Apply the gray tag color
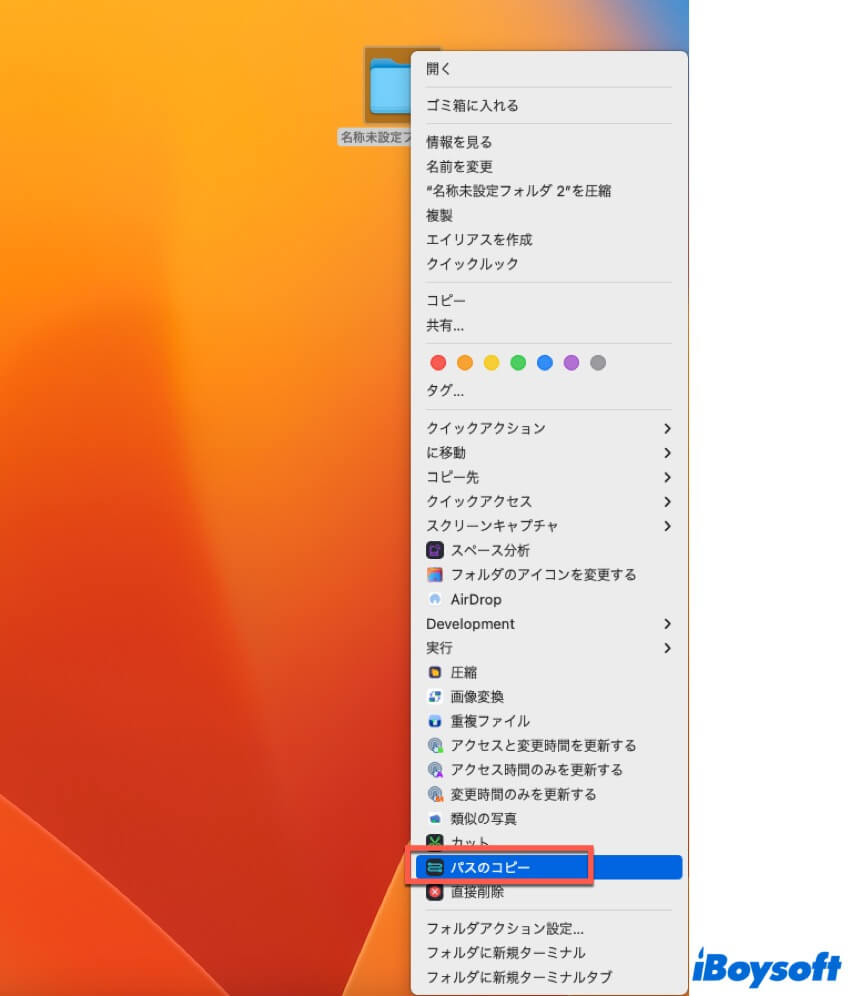 (598, 363)
